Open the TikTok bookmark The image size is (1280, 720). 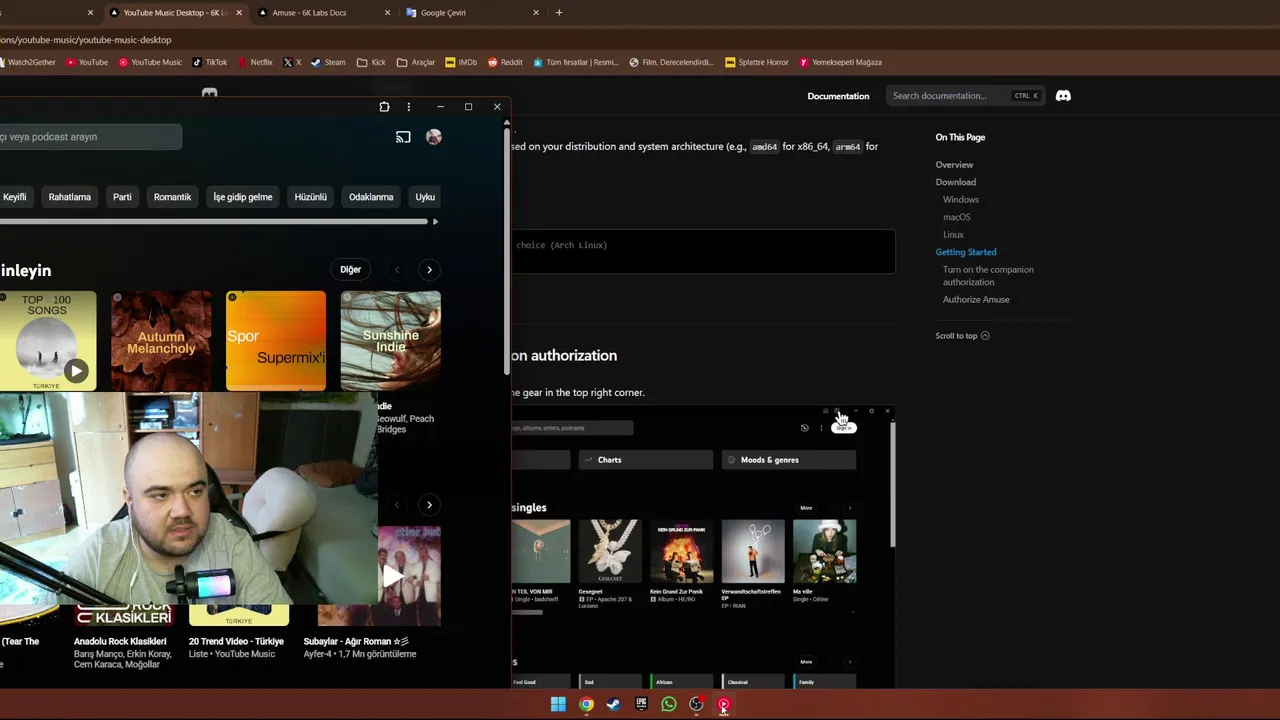210,62
